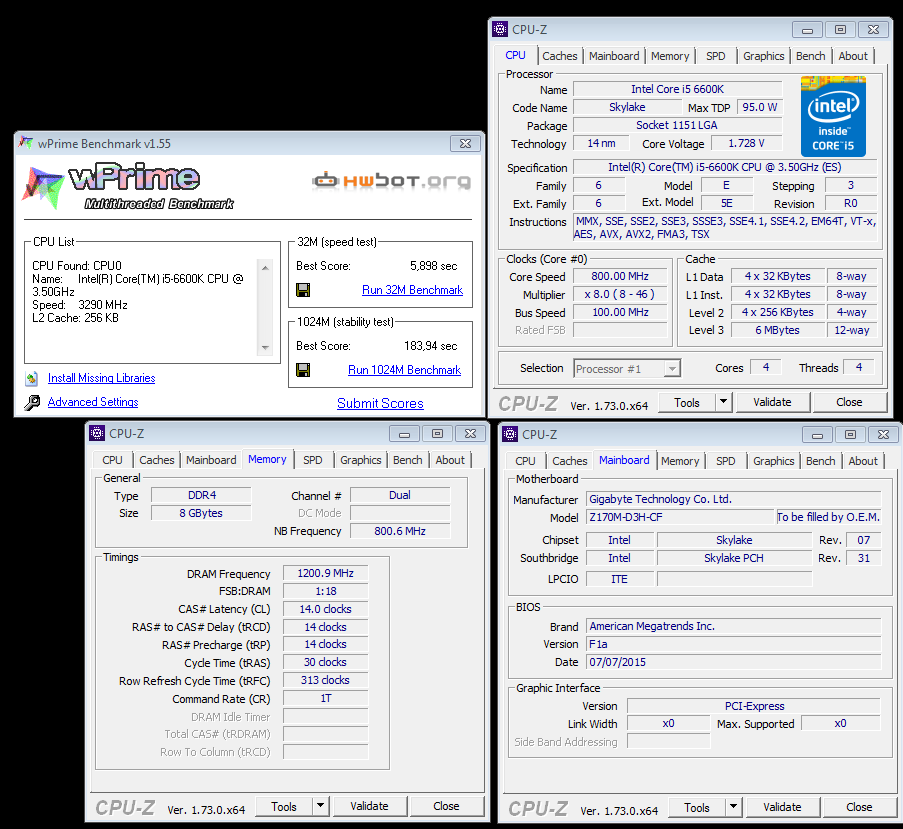Click the CPU-Z icon in the CPU window title bar
Screen dimensions: 903x829
[x=500, y=29]
